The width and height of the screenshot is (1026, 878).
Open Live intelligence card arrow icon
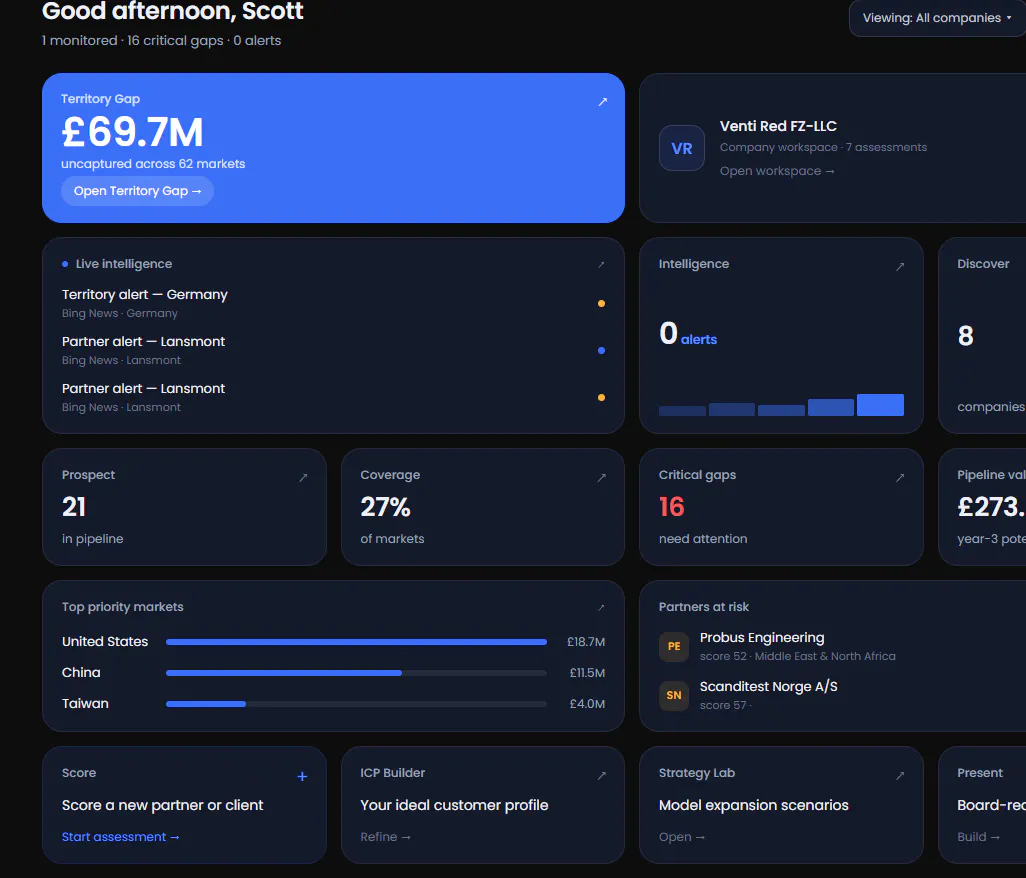601,264
